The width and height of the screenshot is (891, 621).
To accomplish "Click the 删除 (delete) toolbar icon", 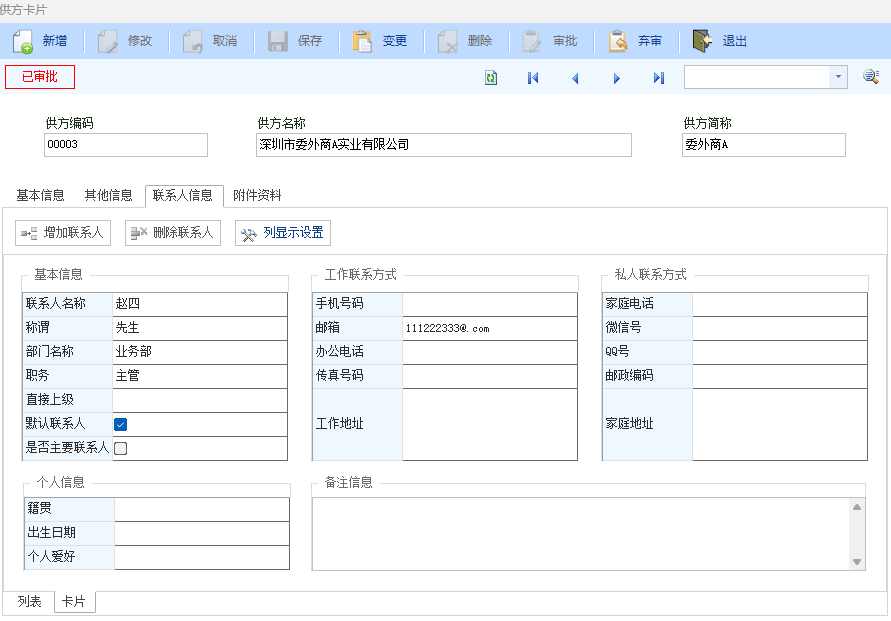I will click(448, 41).
